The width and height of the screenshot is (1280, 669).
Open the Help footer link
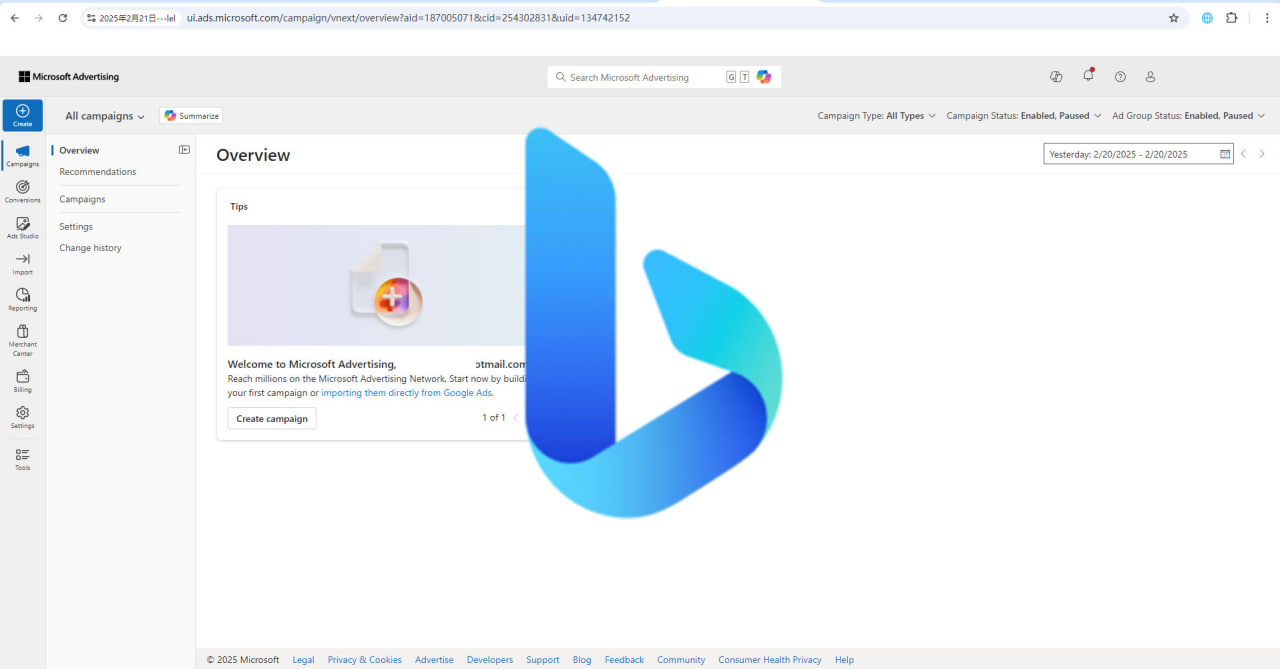tap(844, 660)
